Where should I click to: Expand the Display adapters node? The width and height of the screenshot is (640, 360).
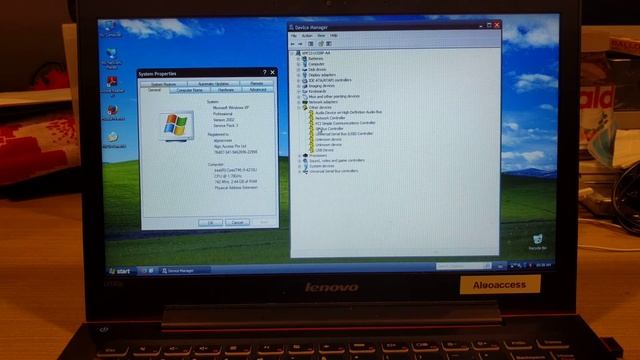click(x=298, y=75)
